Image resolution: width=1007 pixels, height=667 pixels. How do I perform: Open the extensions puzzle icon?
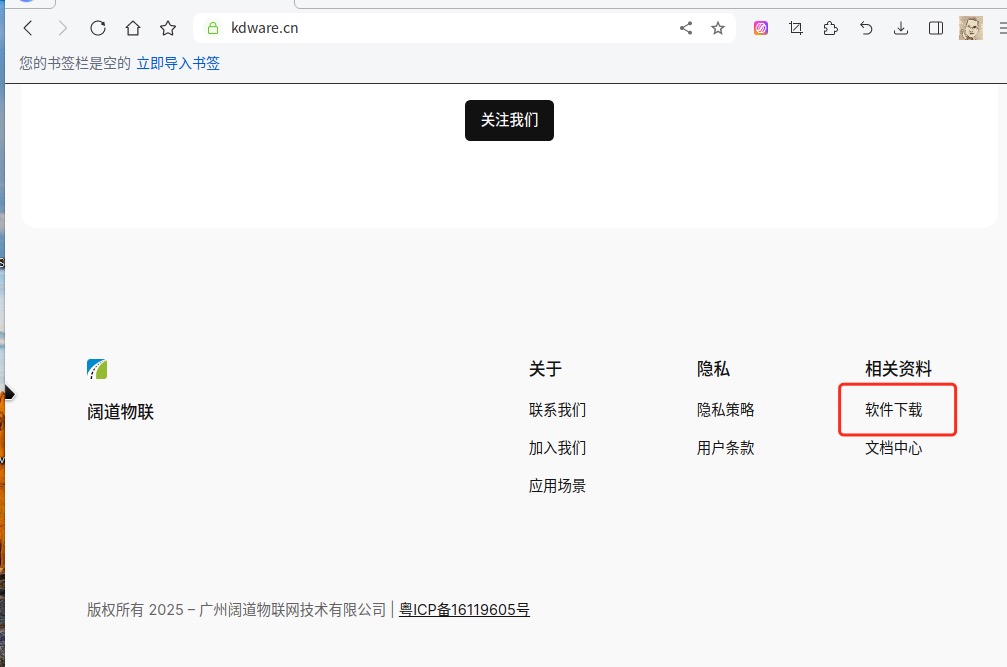point(831,28)
